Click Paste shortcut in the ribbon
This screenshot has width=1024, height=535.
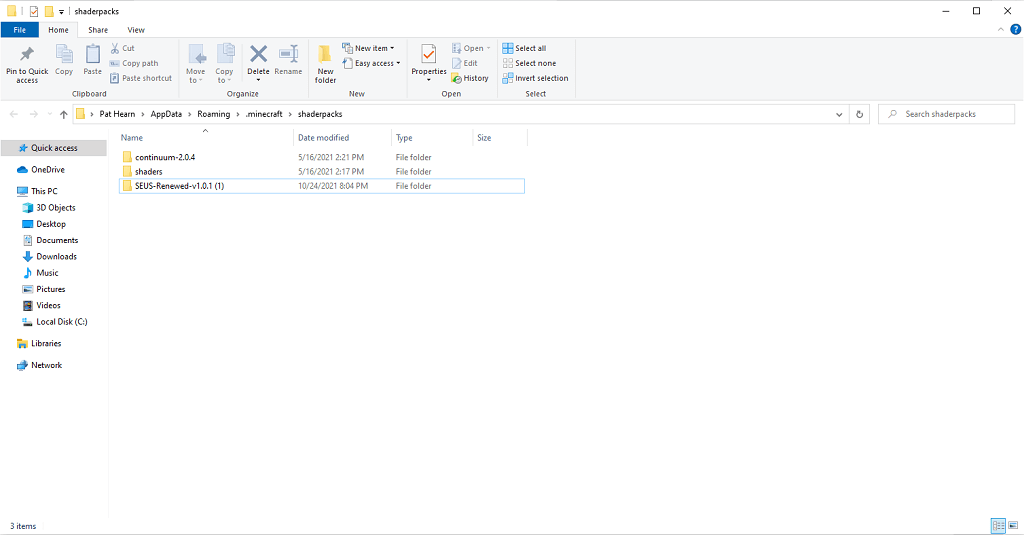(x=141, y=78)
